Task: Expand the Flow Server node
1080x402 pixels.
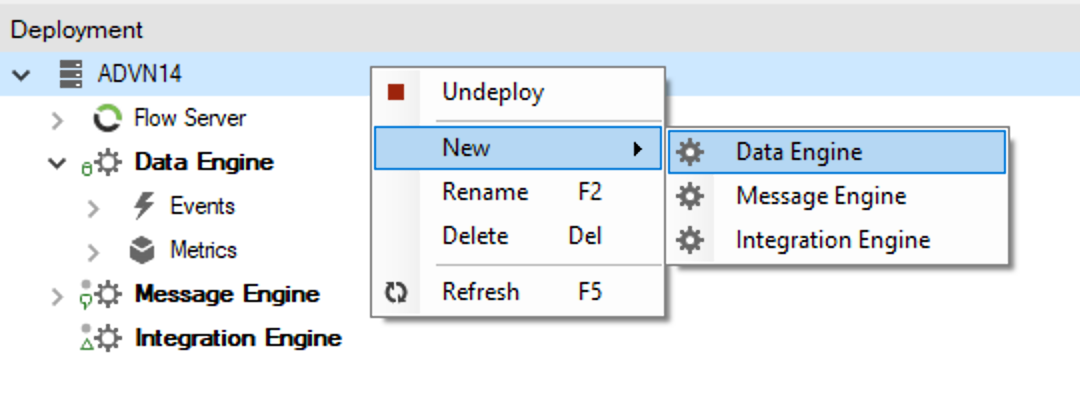Action: coord(58,120)
